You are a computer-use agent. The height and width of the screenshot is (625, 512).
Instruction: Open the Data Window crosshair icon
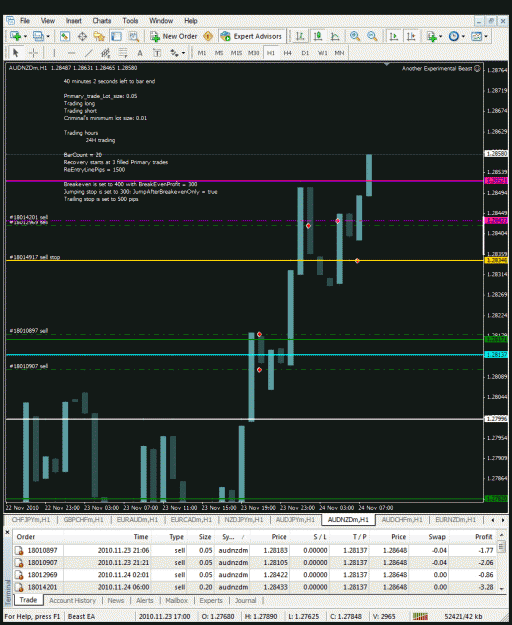(82, 36)
